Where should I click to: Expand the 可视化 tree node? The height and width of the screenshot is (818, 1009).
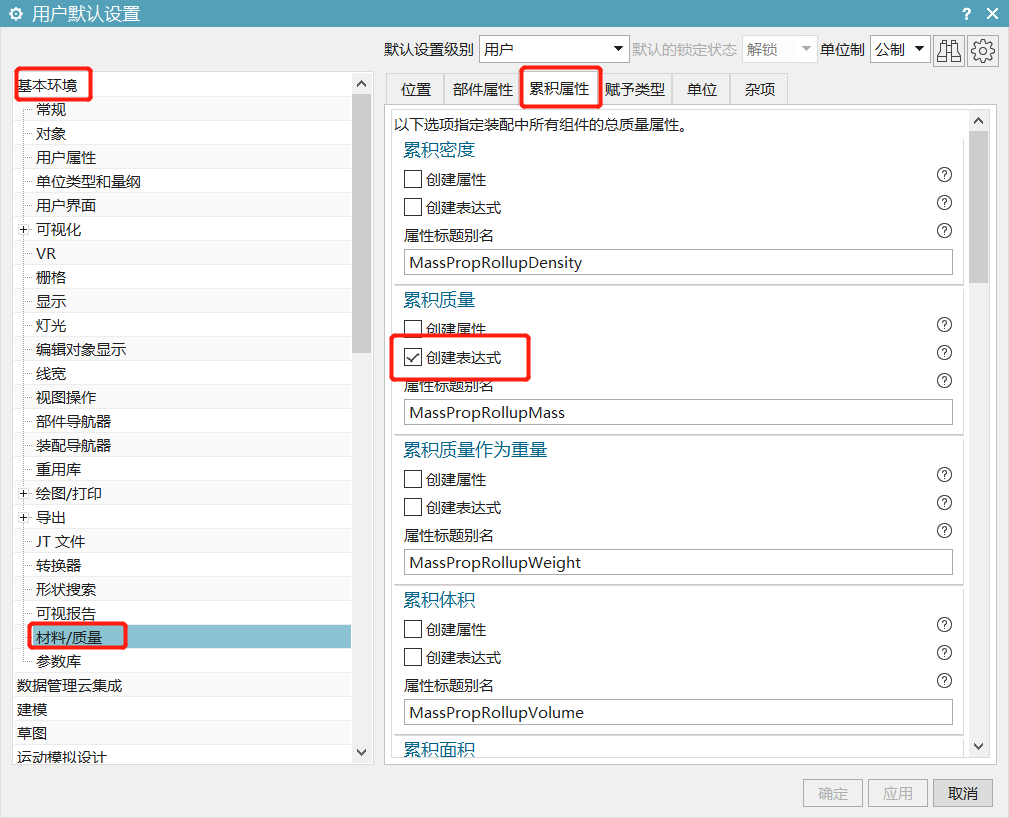click(x=24, y=230)
